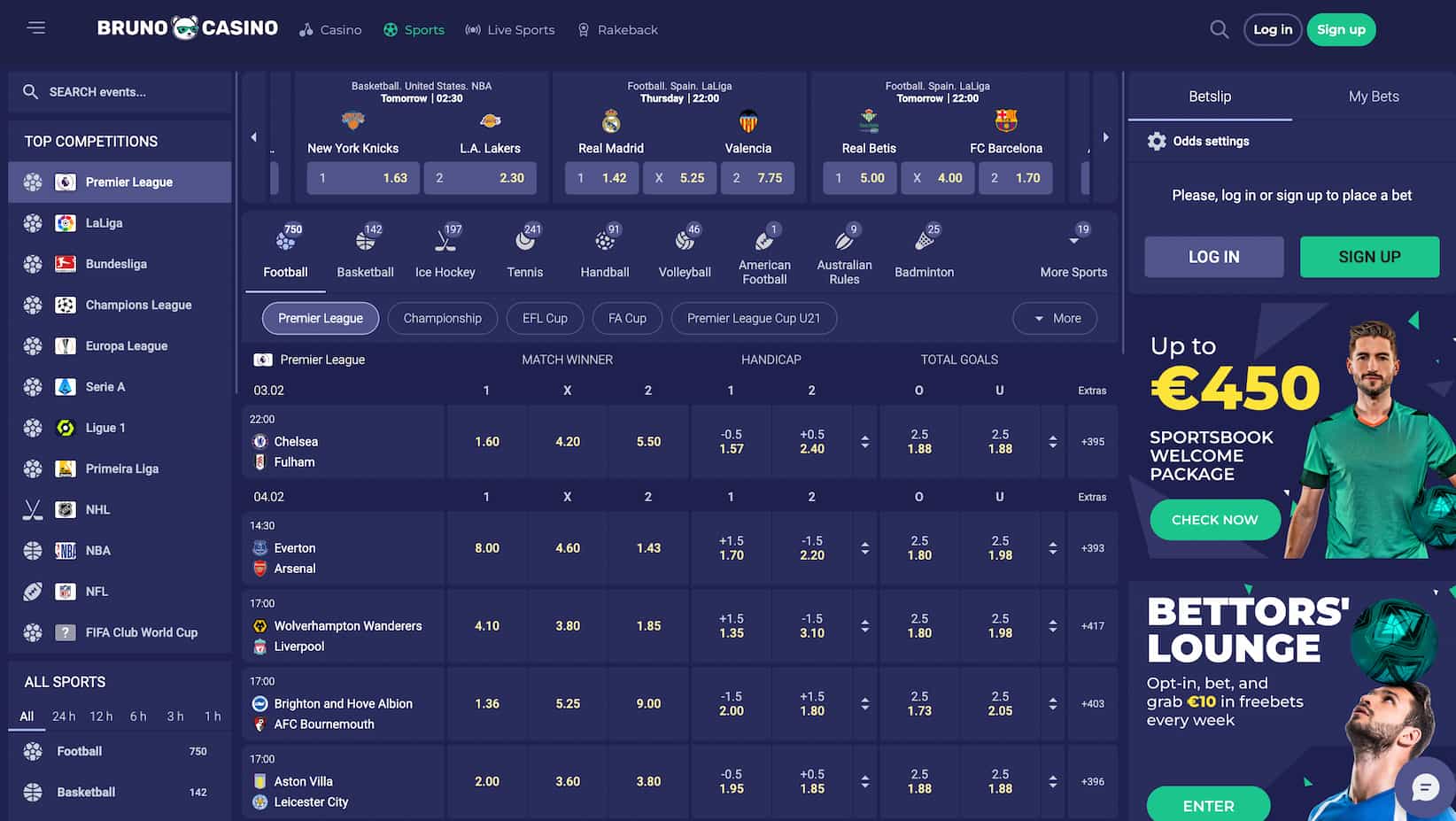1456x821 pixels.
Task: Click the Sign up button in header
Action: 1341,29
